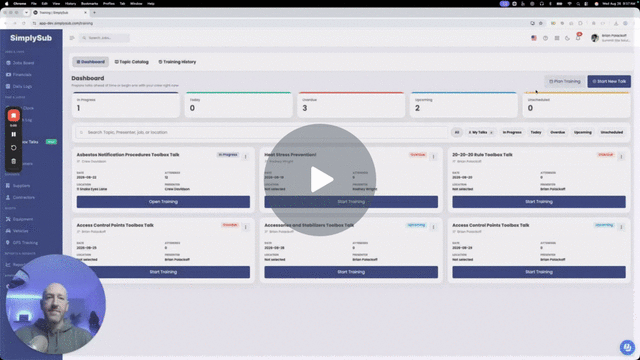Image resolution: width=640 pixels, height=360 pixels.
Task: Open the Bookmarks menu in menu bar
Action: tap(89, 4)
